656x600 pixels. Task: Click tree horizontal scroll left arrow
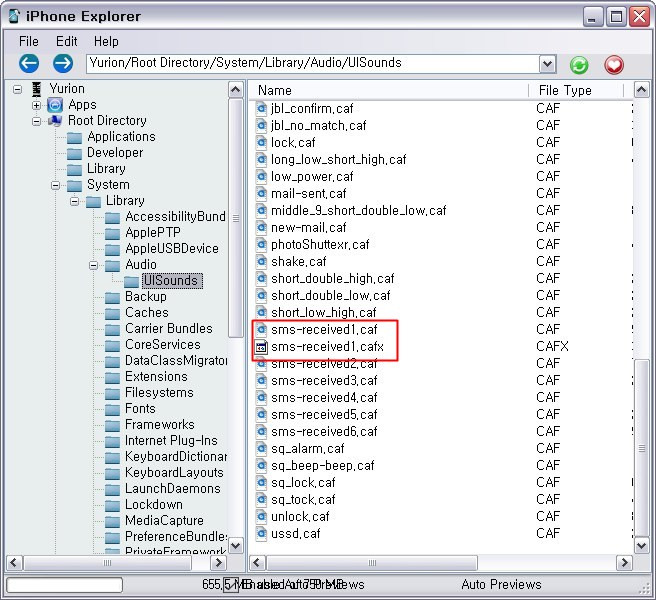(x=14, y=563)
